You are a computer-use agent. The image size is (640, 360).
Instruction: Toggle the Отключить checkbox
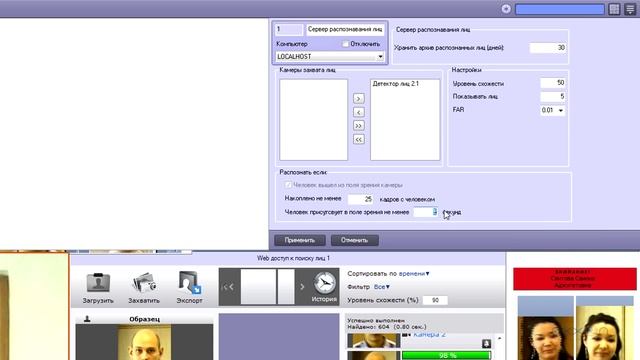(345, 44)
